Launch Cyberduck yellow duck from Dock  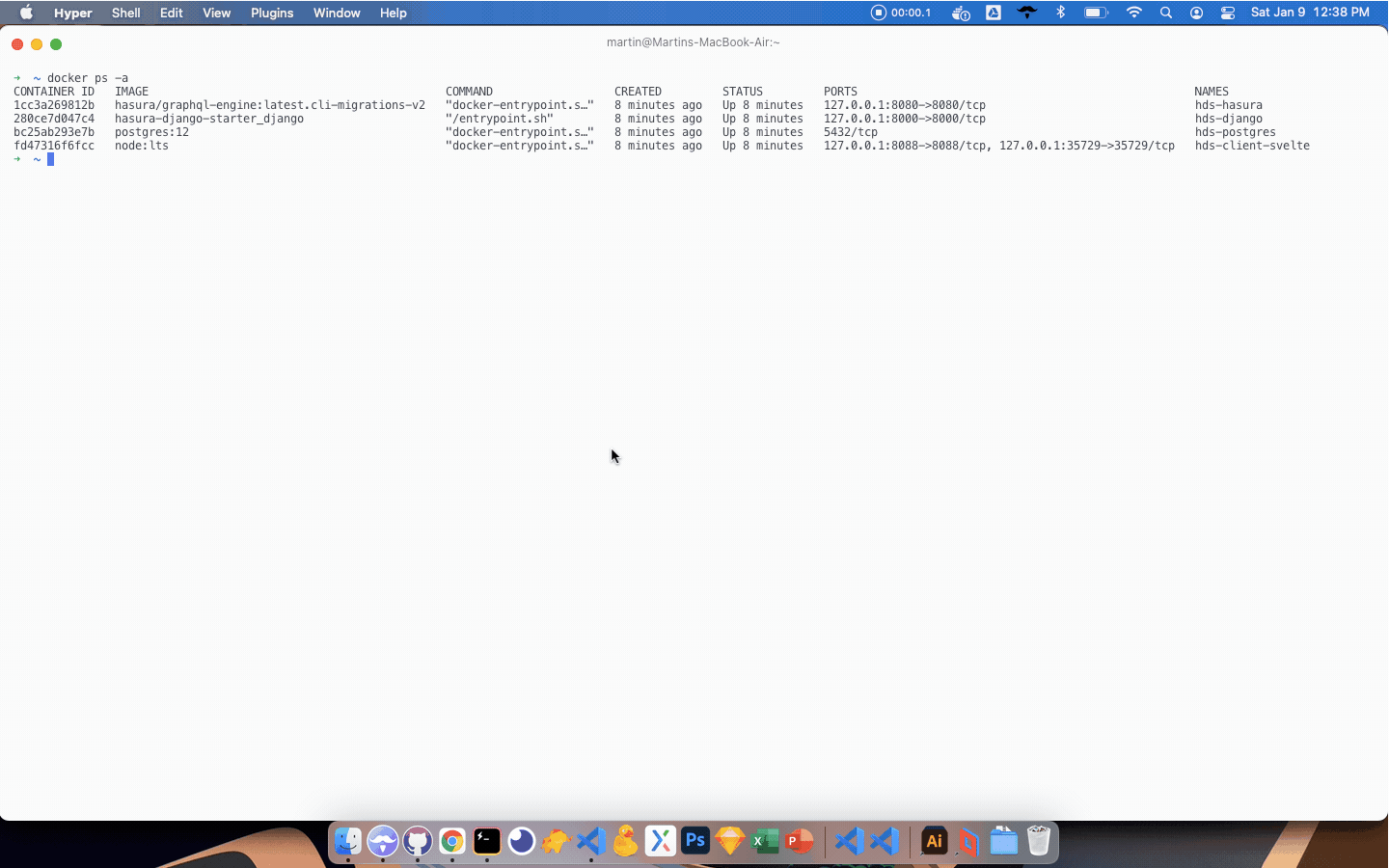point(626,841)
